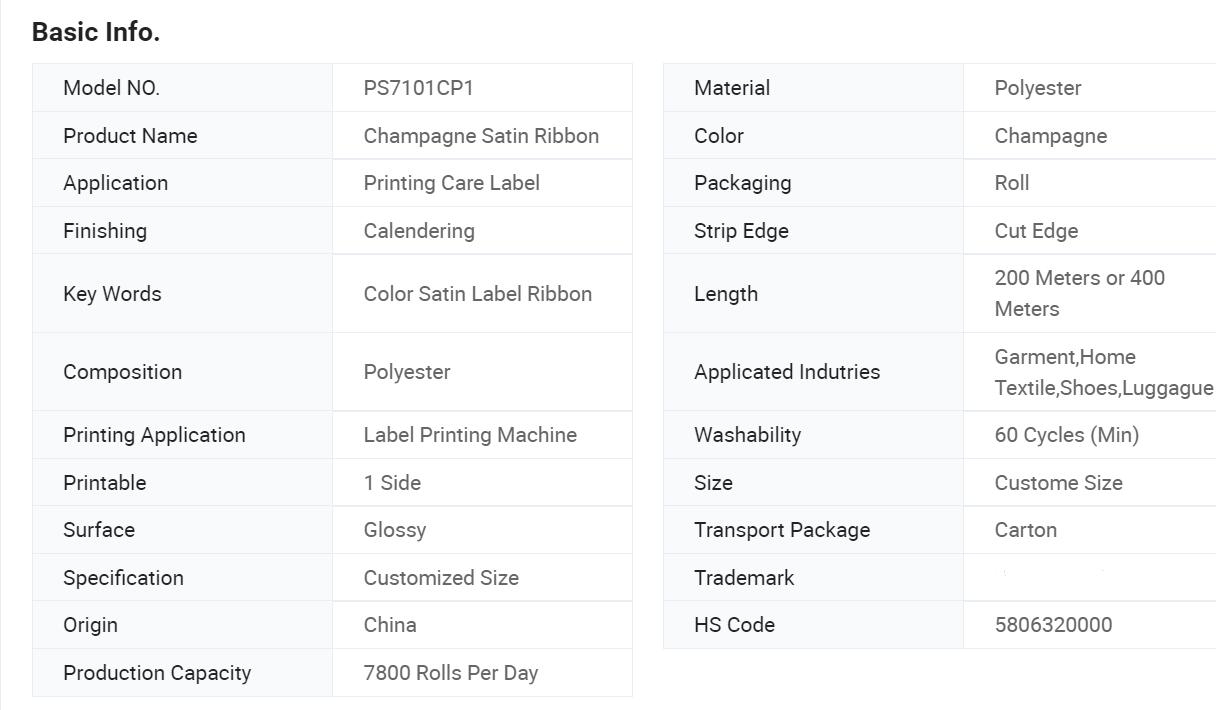Click the Origin China value
1216x710 pixels.
point(390,625)
